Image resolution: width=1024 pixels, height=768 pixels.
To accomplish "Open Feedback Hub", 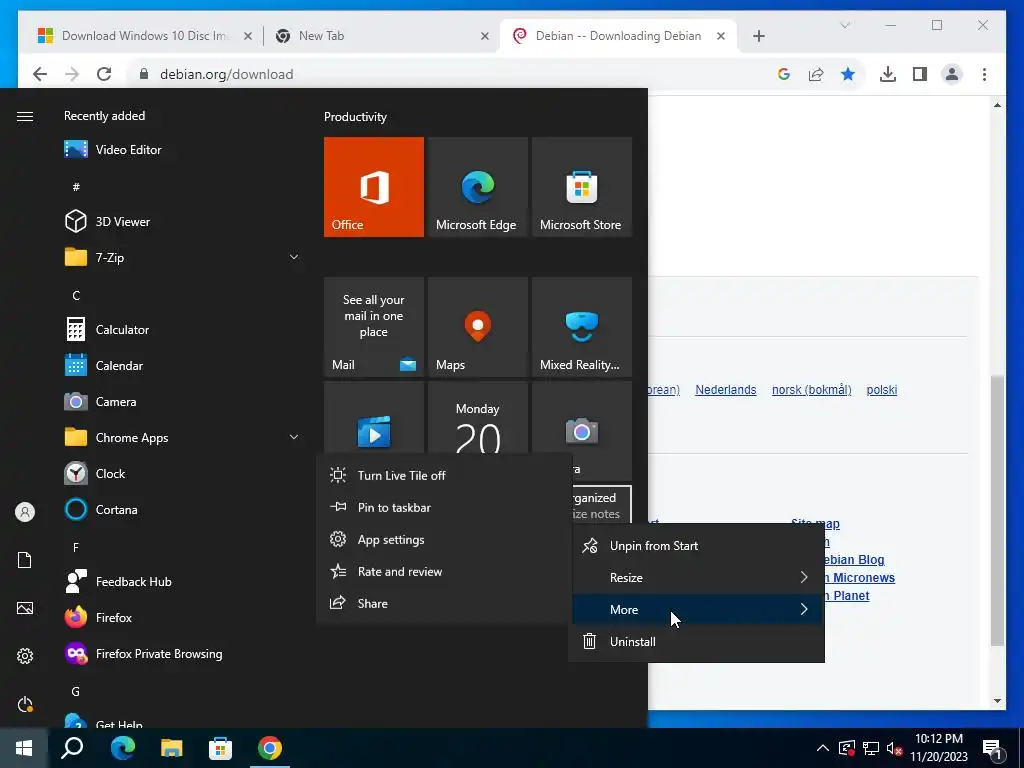I will point(181,581).
